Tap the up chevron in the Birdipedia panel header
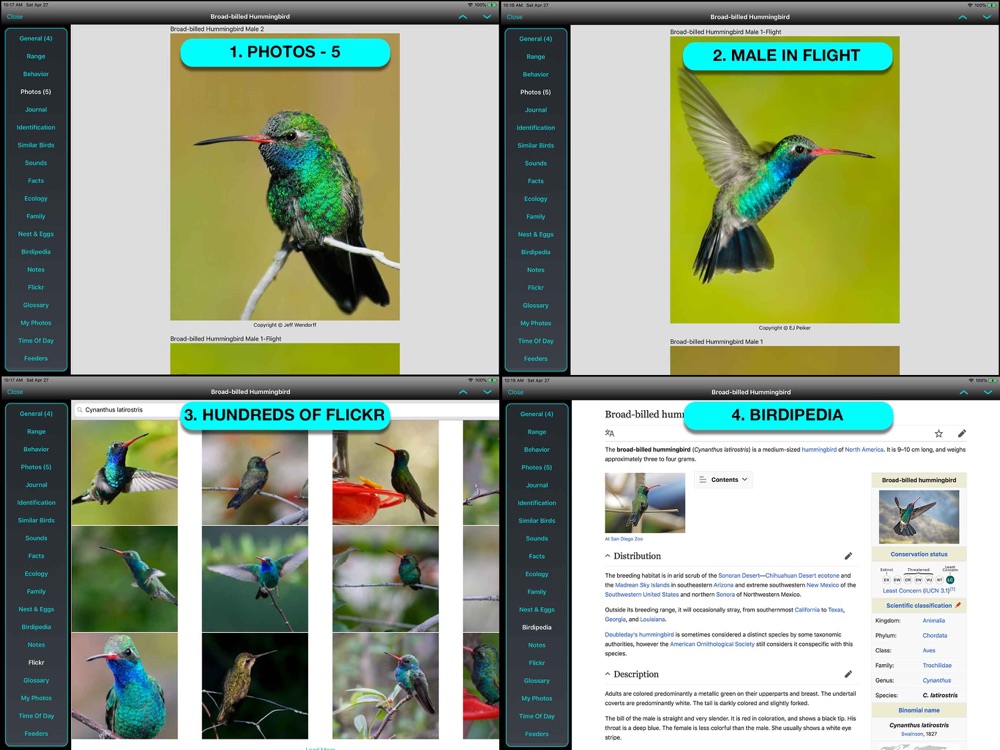Screen dimensions: 1000x750 coord(964,392)
